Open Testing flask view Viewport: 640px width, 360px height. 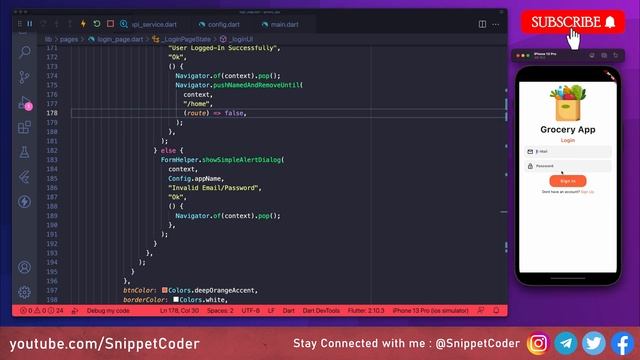[x=24, y=152]
